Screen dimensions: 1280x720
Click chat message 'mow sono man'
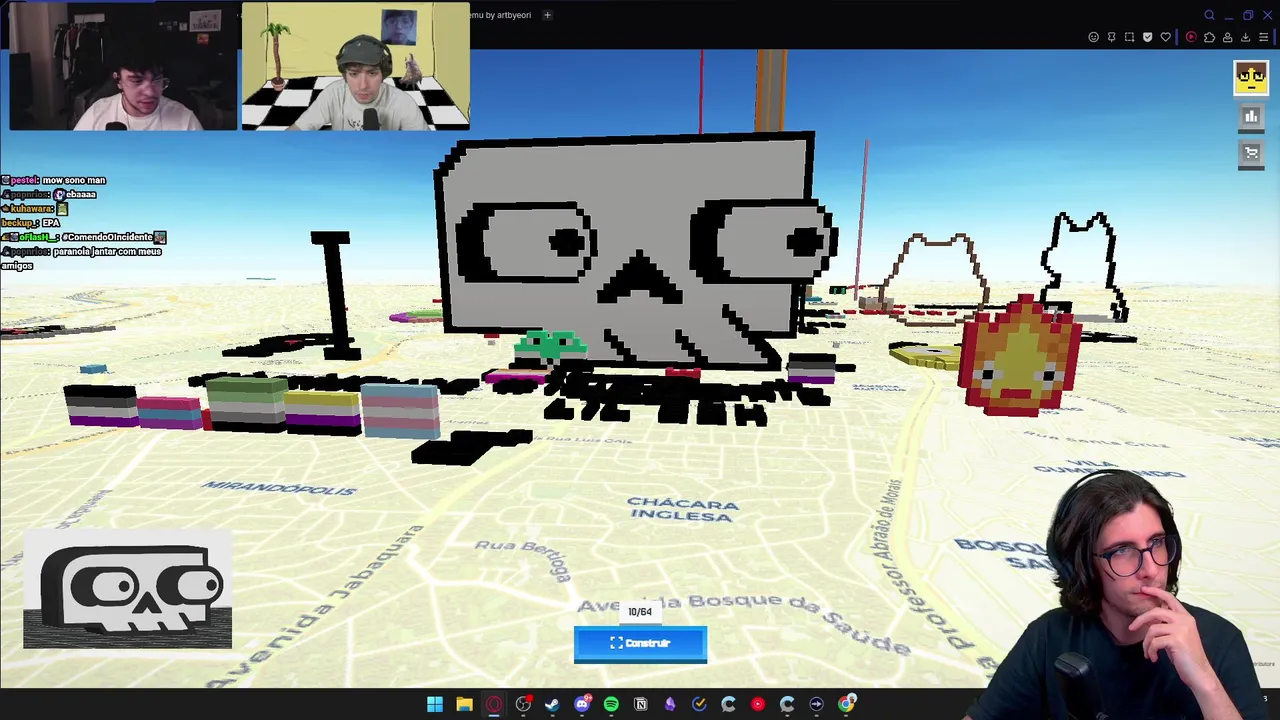[x=73, y=180]
